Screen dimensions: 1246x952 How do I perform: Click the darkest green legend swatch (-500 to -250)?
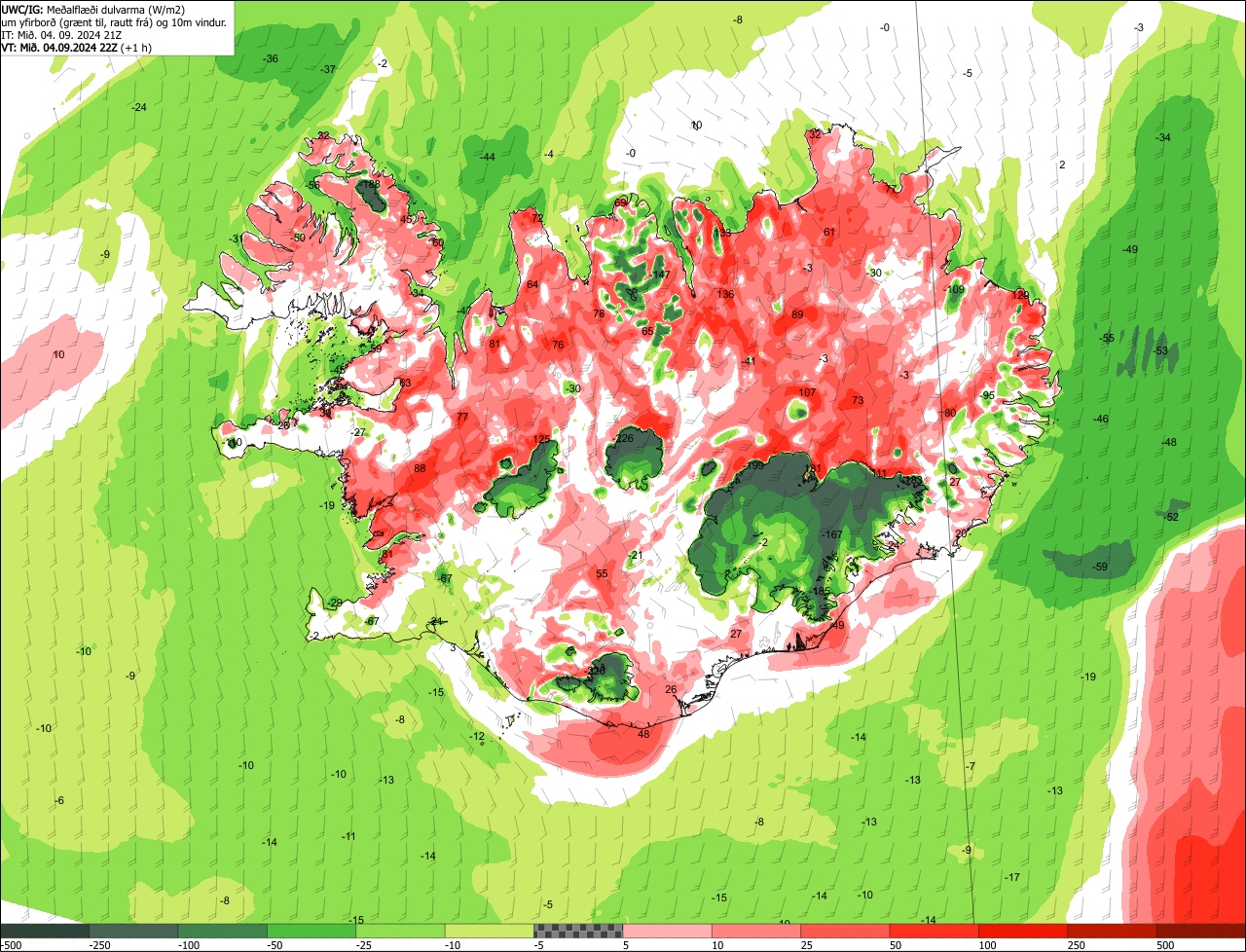(x=45, y=931)
